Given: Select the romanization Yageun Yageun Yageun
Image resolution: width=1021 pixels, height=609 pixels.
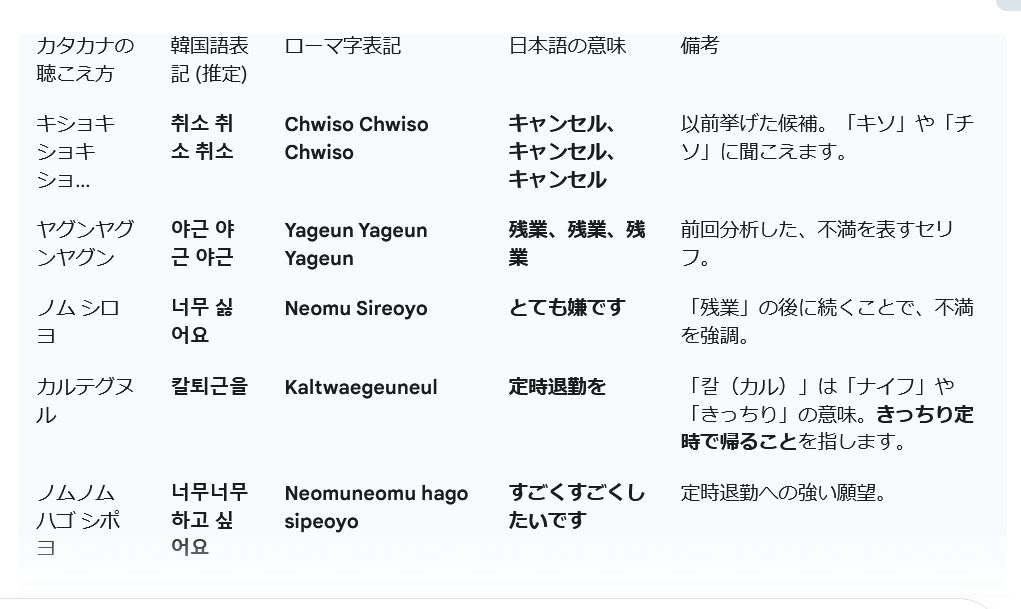Looking at the screenshot, I should pos(355,244).
